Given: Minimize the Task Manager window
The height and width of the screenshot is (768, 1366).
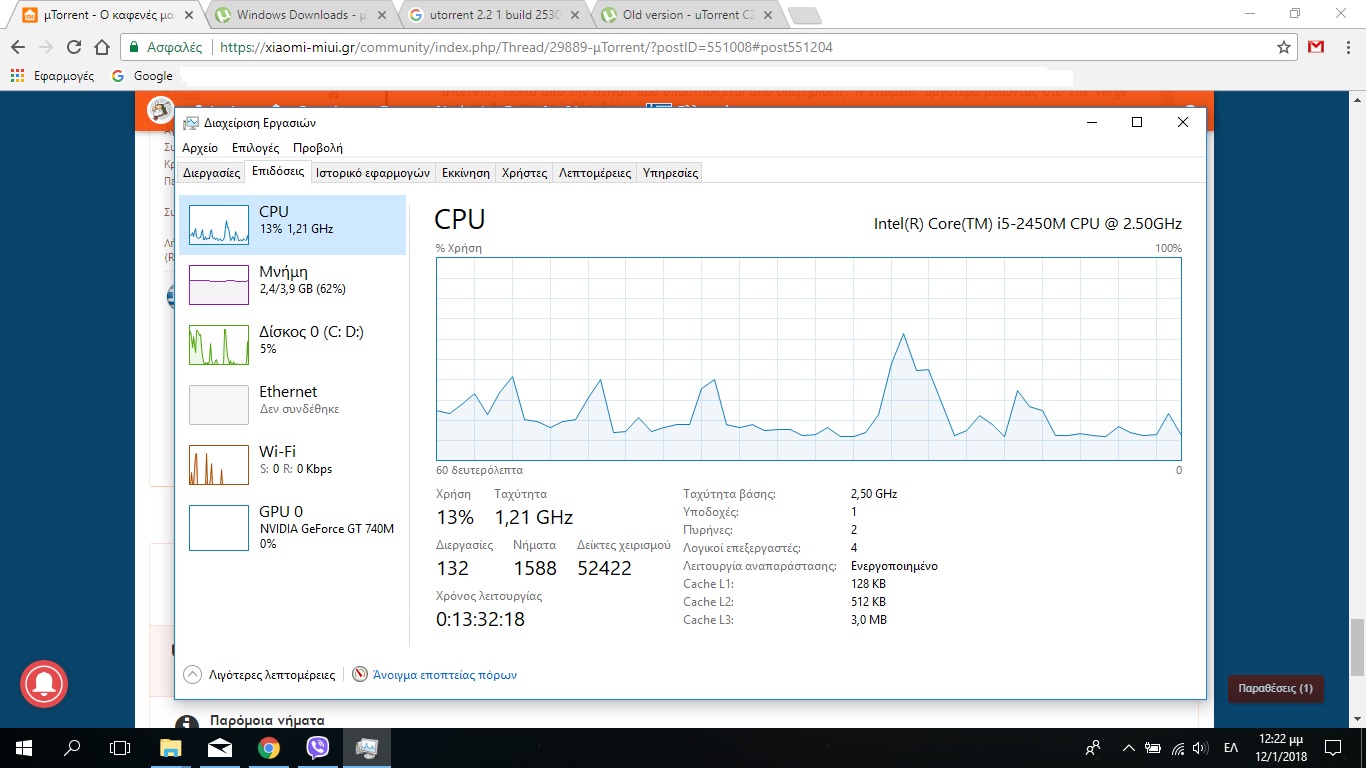Looking at the screenshot, I should point(1091,122).
